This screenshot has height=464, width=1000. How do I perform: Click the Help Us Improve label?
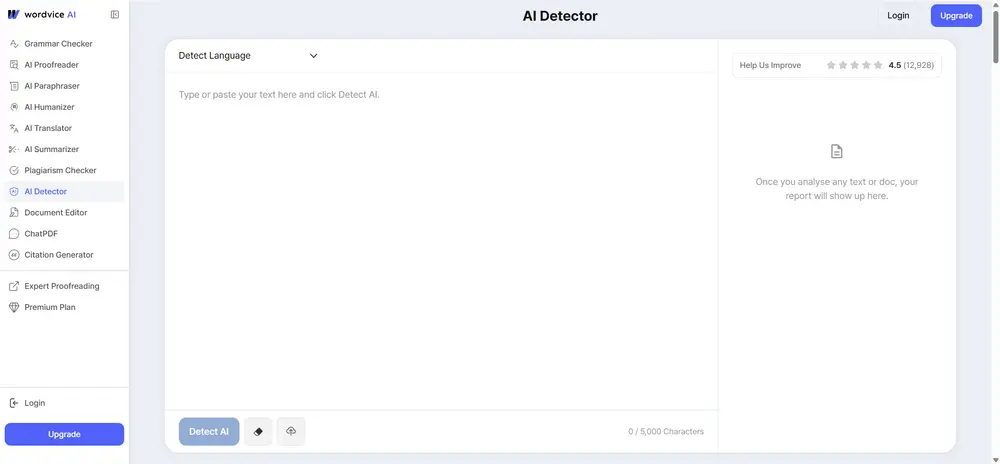click(770, 65)
